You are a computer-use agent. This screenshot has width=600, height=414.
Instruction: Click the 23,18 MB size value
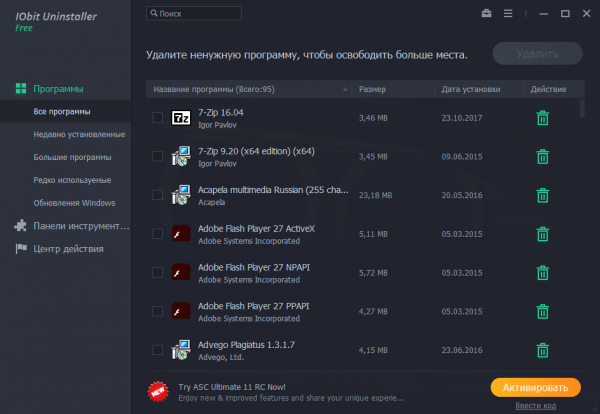[x=375, y=195]
